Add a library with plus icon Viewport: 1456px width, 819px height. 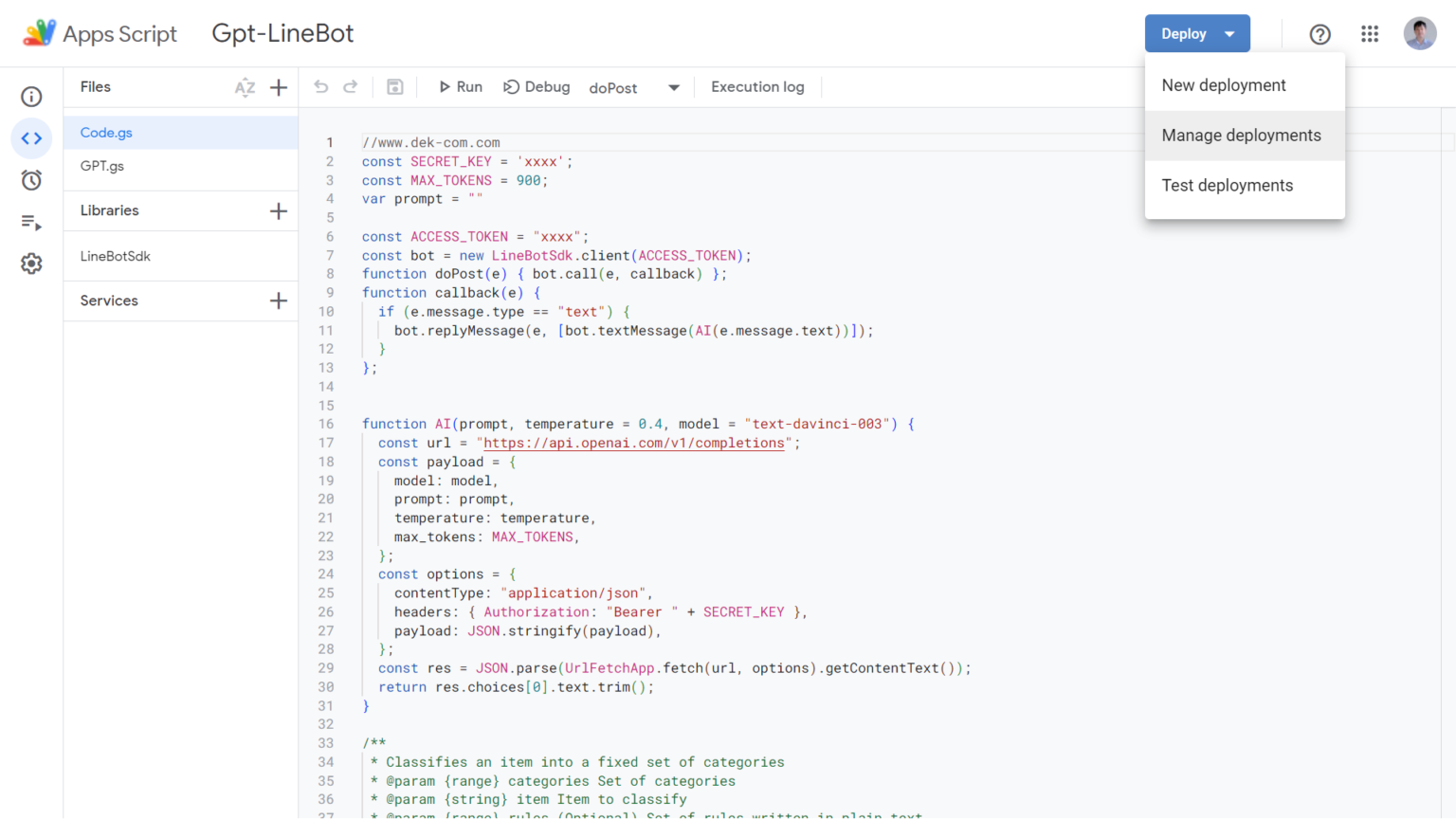tap(279, 210)
